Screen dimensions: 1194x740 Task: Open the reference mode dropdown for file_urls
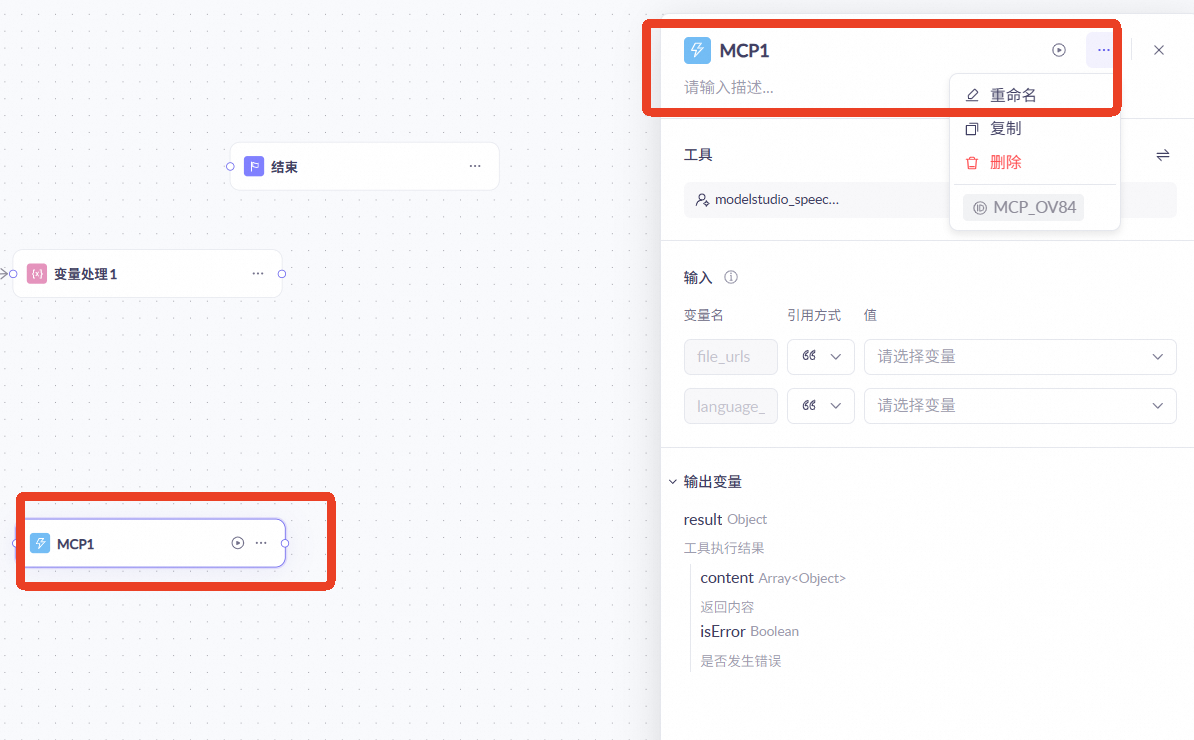(821, 357)
